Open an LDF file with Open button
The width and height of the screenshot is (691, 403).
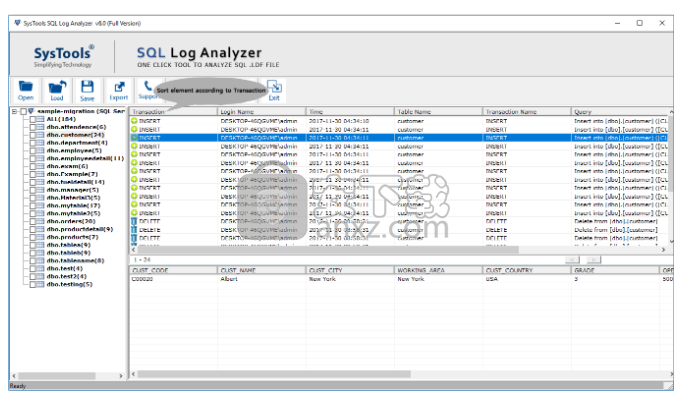(x=25, y=90)
